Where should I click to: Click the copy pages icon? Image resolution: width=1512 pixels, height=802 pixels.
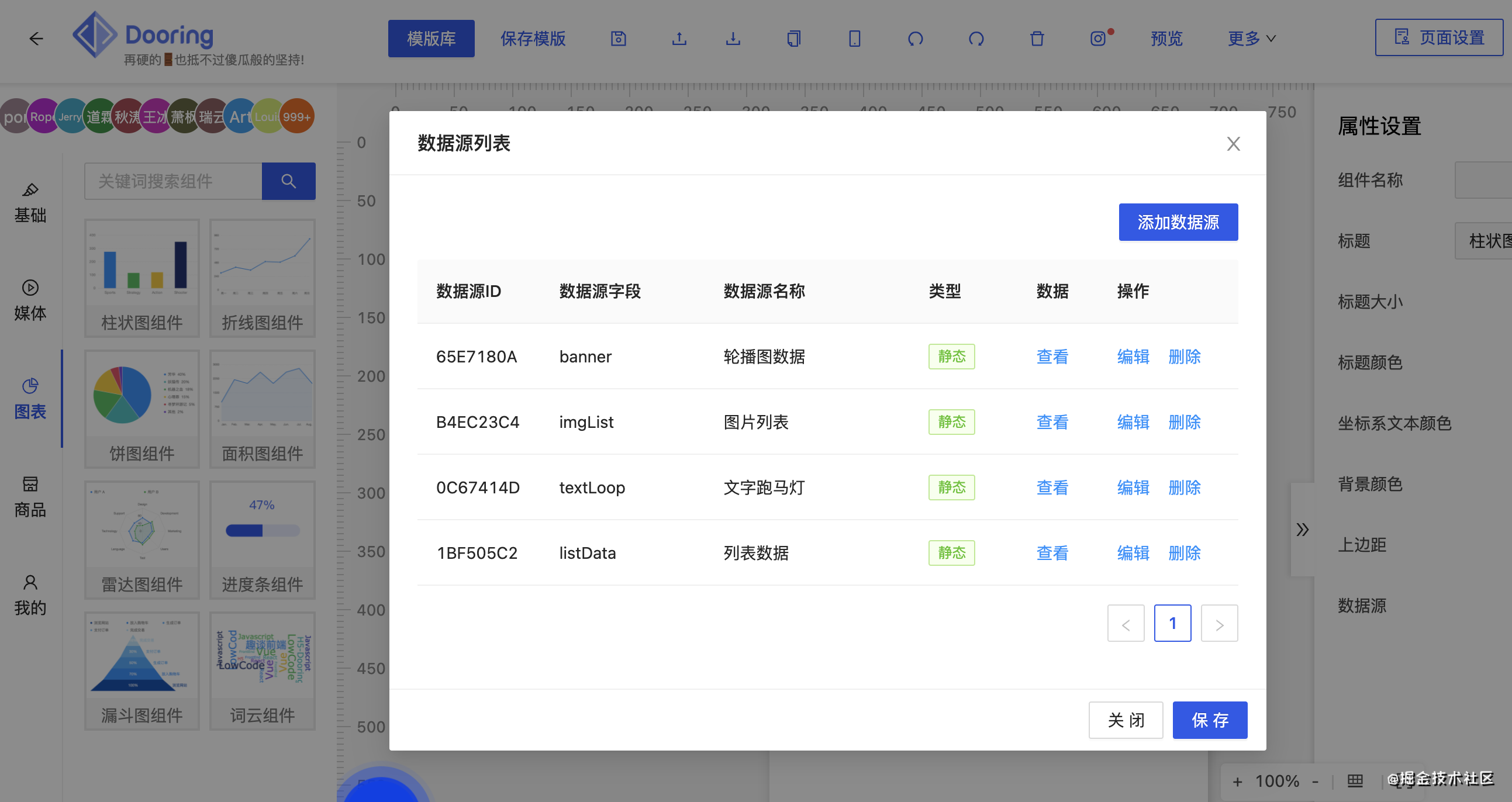pyautogui.click(x=793, y=39)
